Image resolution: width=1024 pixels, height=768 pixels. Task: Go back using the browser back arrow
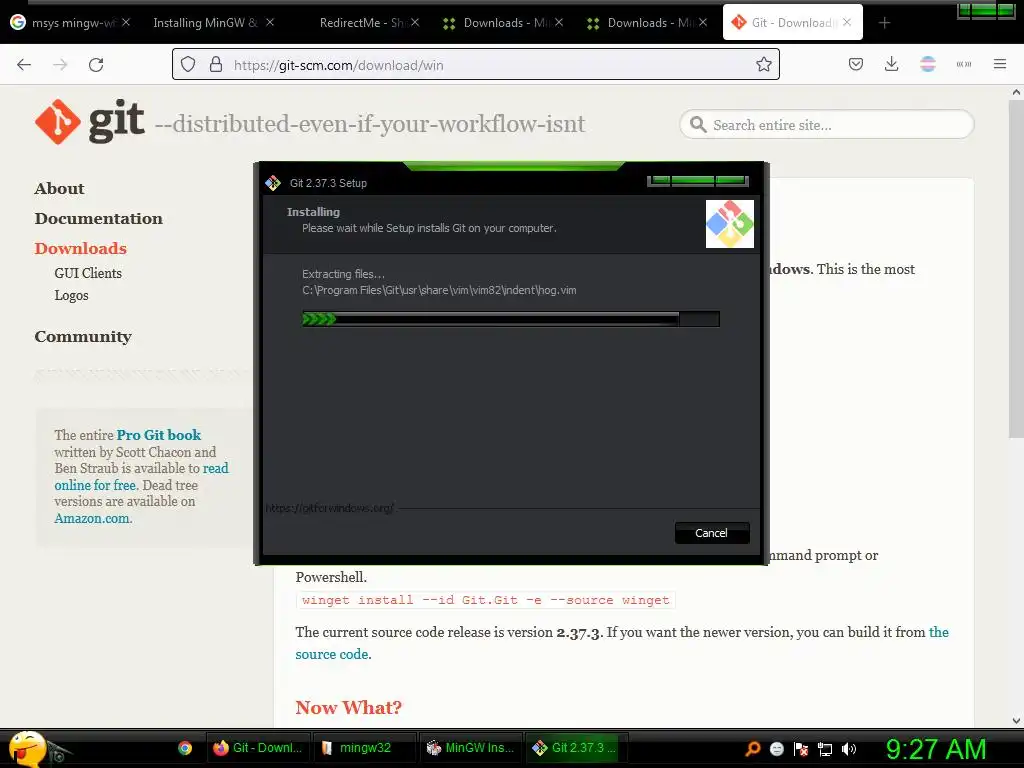click(x=24, y=65)
